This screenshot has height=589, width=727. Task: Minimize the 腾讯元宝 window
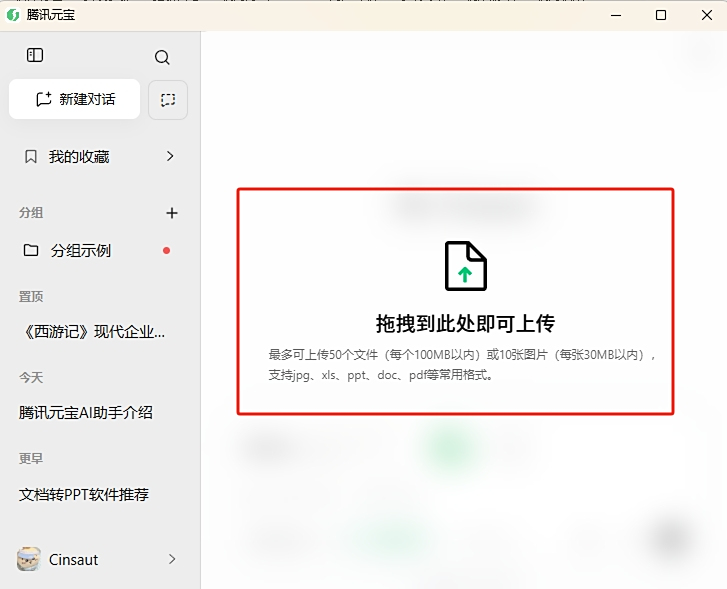[x=613, y=15]
